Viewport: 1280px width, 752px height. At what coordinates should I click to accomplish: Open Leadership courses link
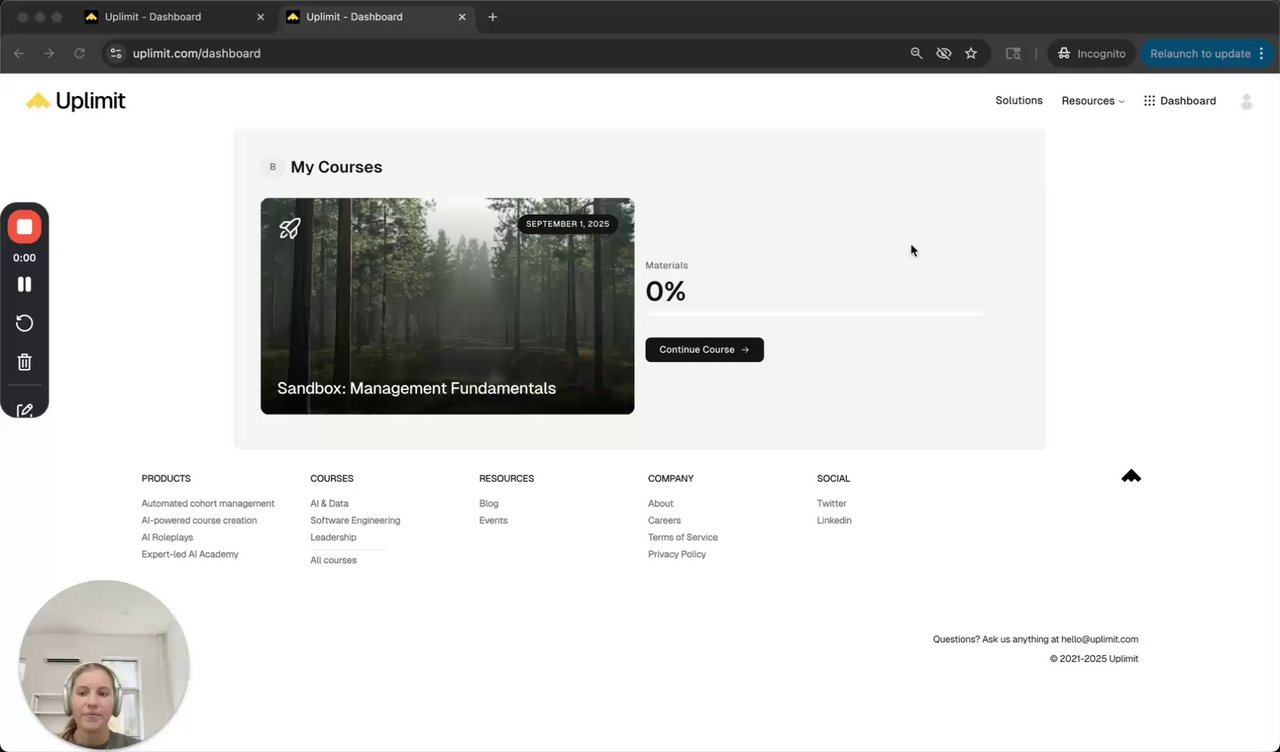pos(333,538)
